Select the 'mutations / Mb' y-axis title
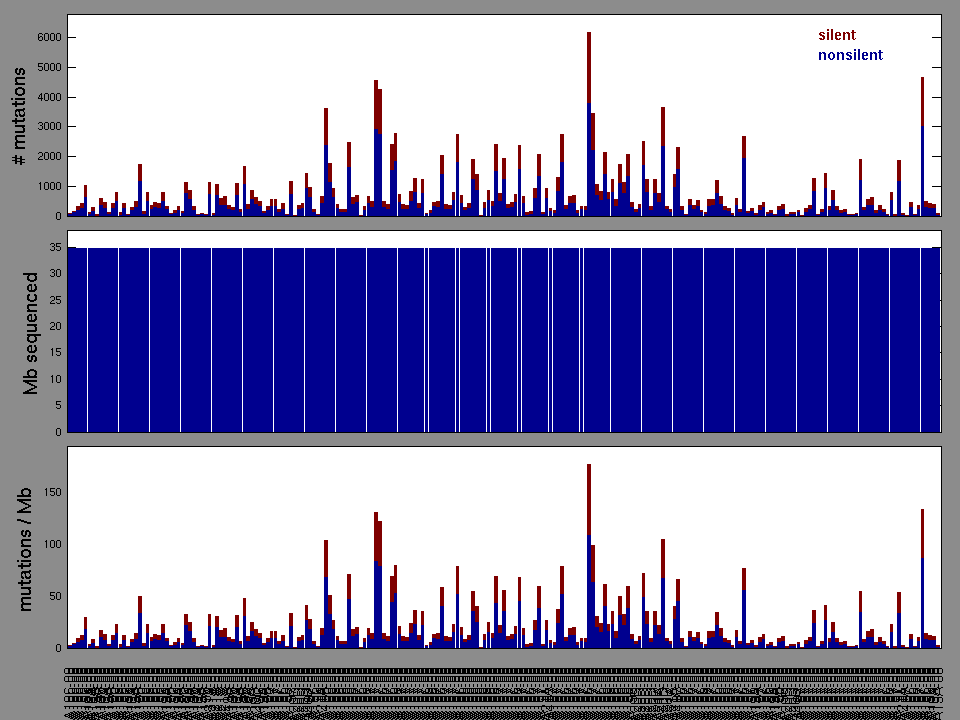The image size is (960, 720). [x=27, y=548]
